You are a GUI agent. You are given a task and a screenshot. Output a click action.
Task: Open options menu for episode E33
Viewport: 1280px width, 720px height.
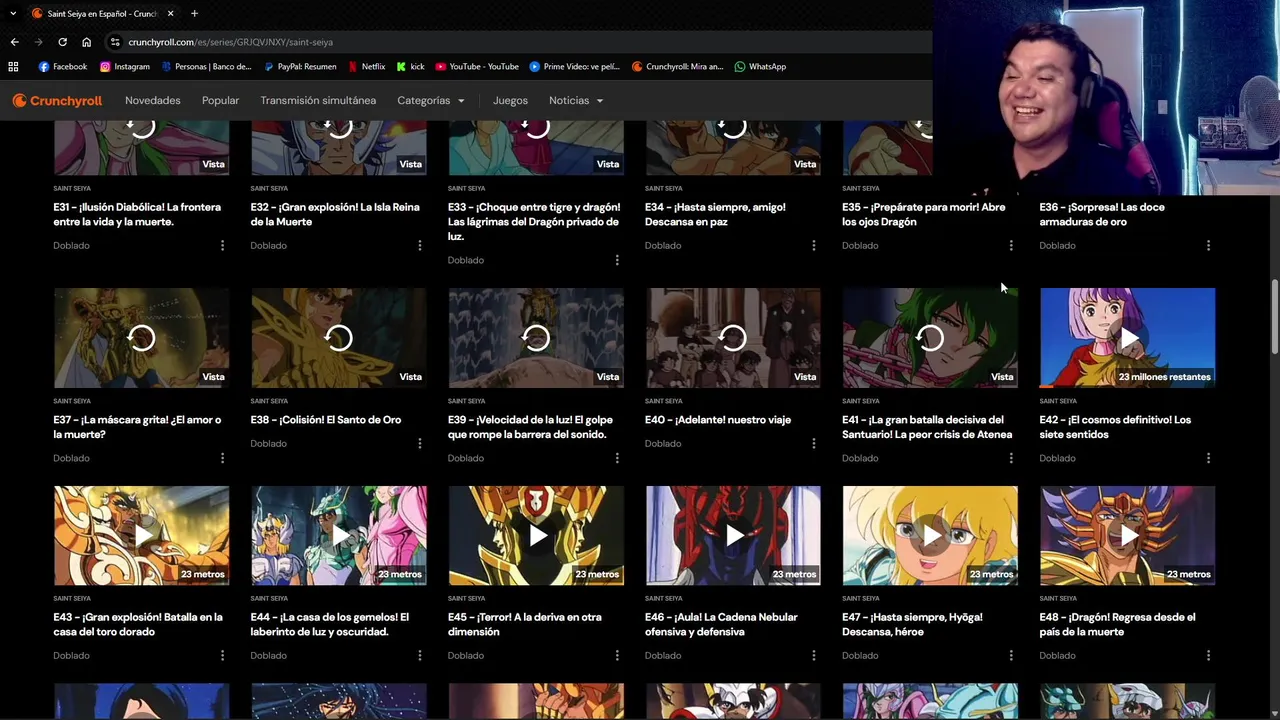(616, 260)
